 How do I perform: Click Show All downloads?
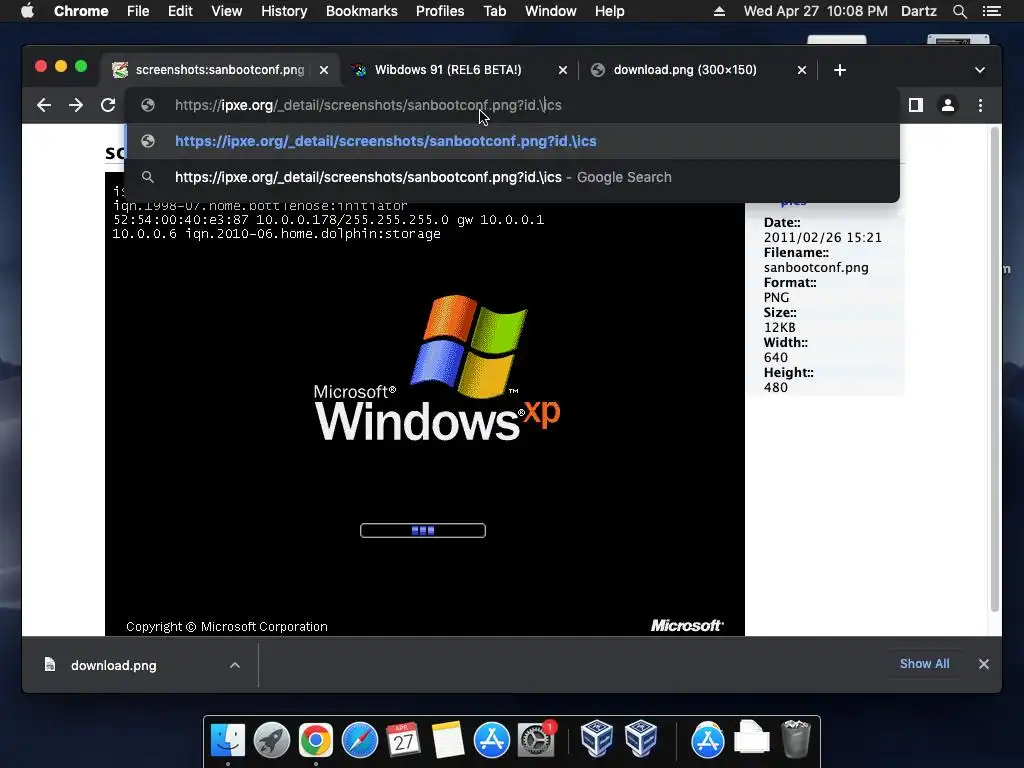click(924, 664)
